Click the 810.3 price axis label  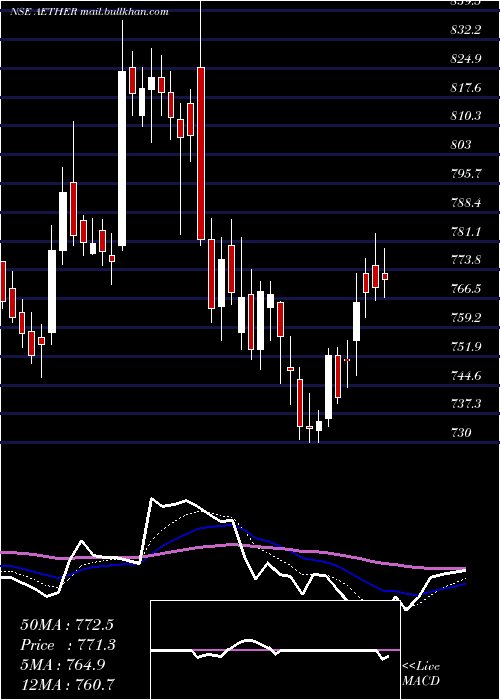click(466, 116)
